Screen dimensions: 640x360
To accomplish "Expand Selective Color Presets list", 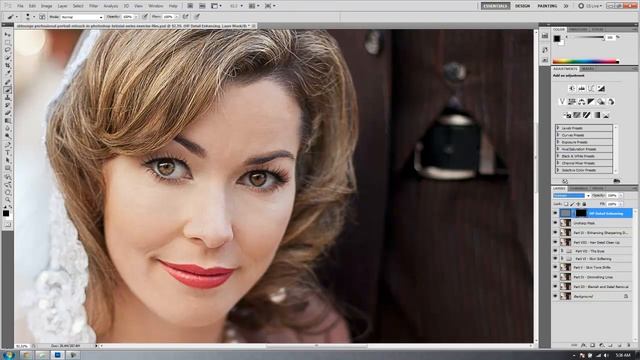I will [558, 170].
